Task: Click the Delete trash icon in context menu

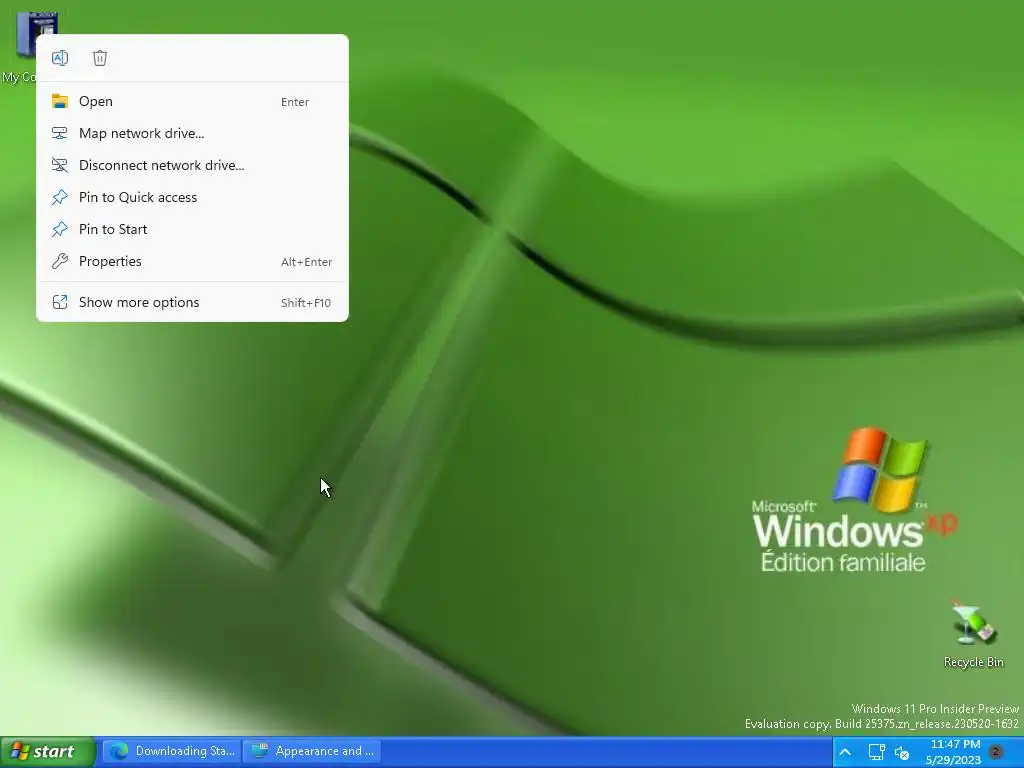Action: (x=100, y=58)
